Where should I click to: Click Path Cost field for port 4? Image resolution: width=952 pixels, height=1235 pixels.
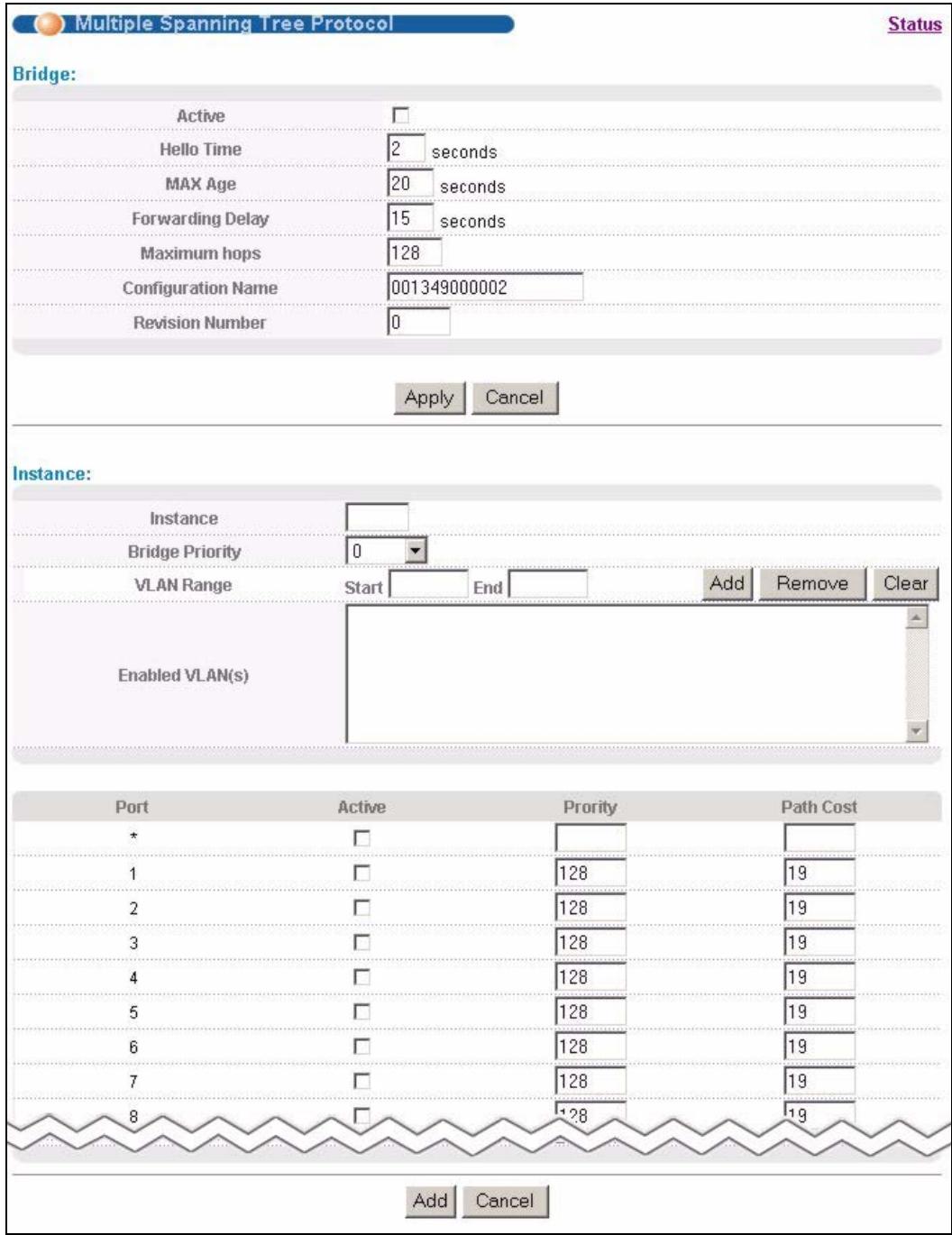[819, 976]
